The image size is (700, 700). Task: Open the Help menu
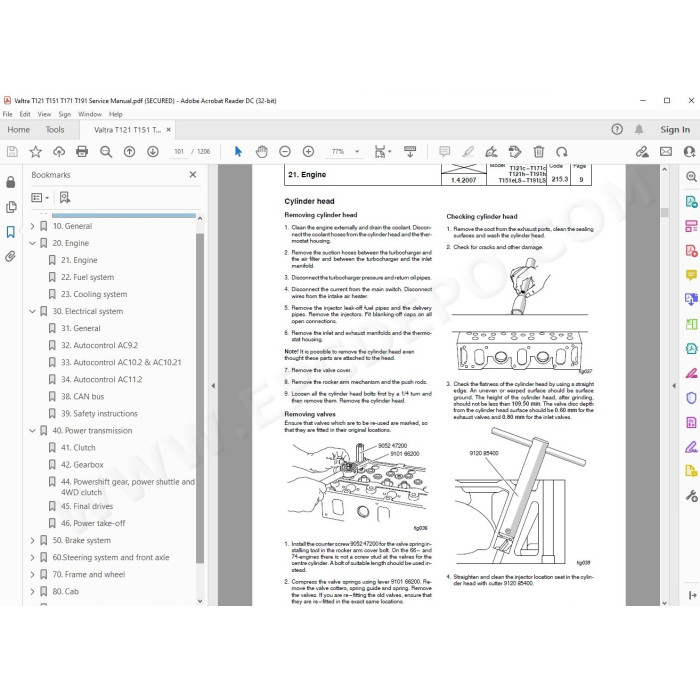coord(116,114)
